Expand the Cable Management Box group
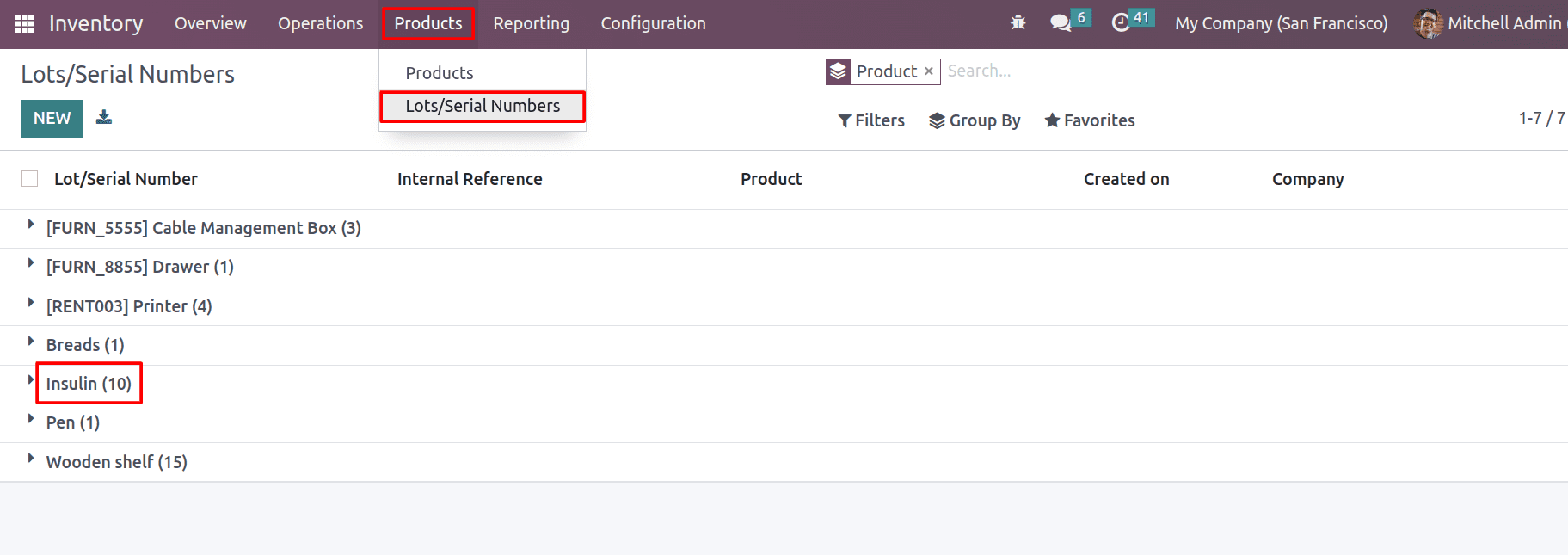The image size is (1568, 555). (x=204, y=228)
